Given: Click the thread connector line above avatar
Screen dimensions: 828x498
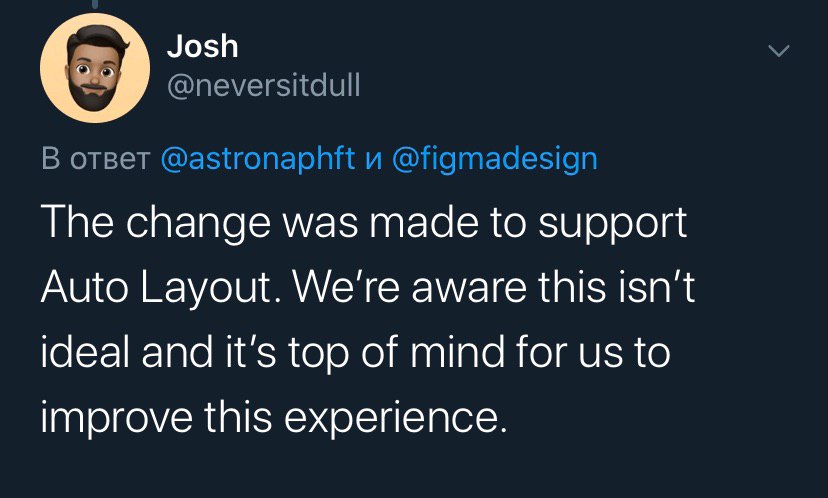Looking at the screenshot, I should click(95, 3).
